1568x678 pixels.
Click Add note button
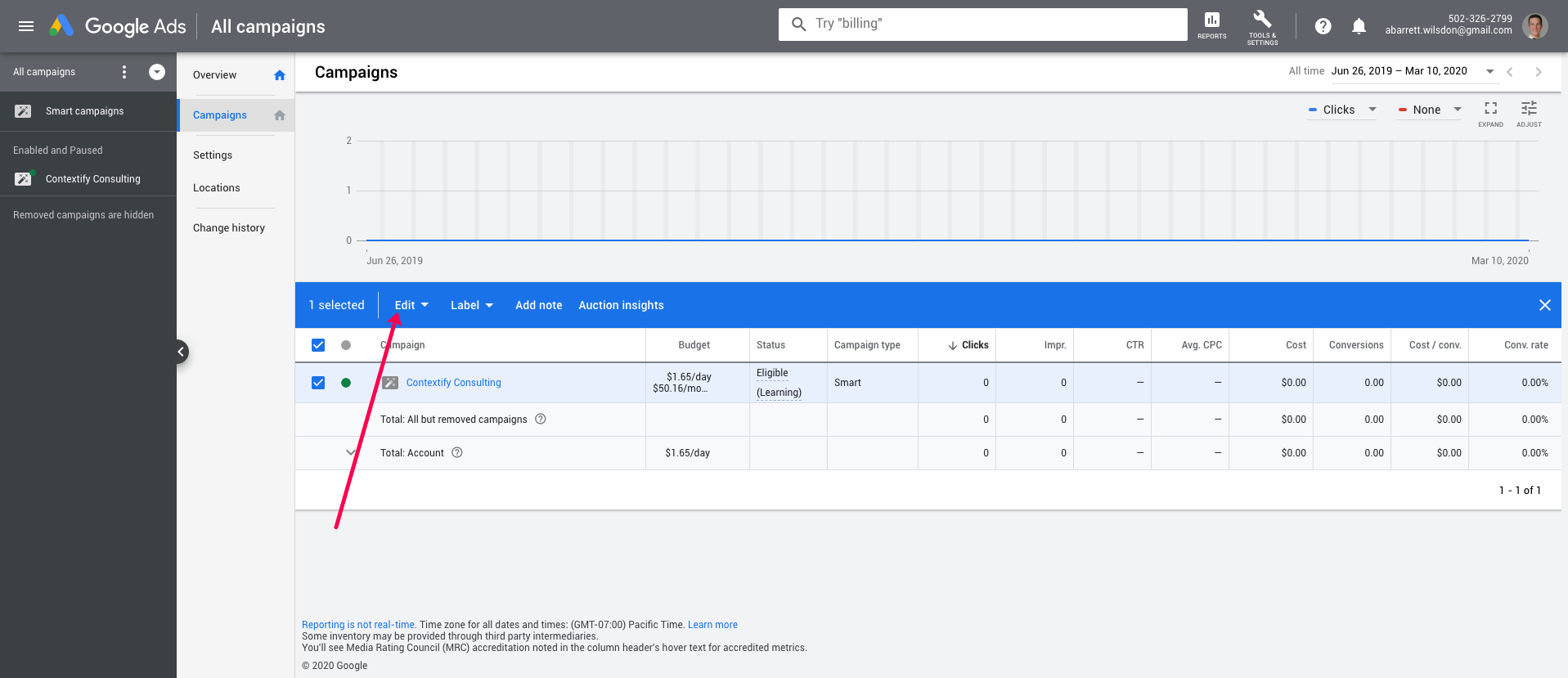point(539,305)
